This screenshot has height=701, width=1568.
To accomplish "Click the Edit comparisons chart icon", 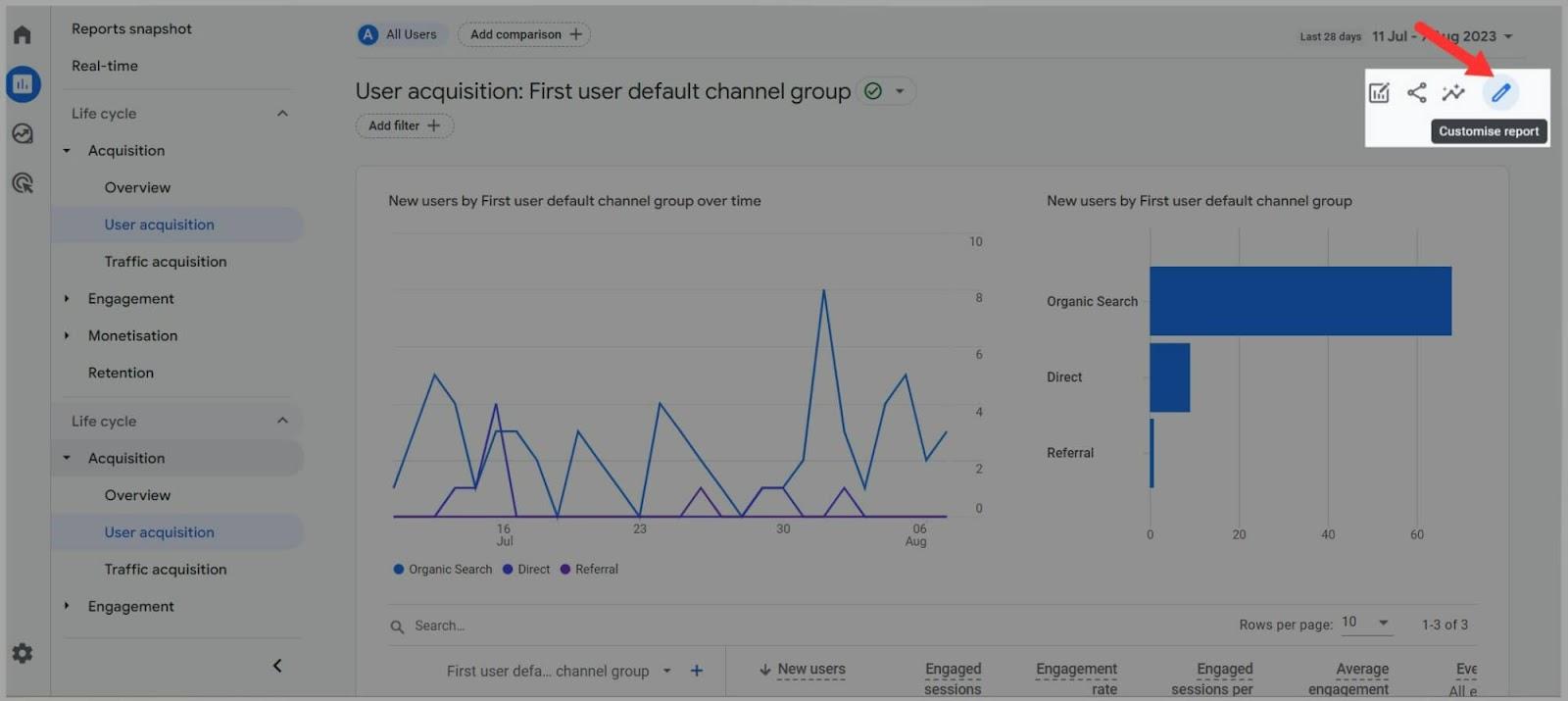I will click(x=1379, y=93).
